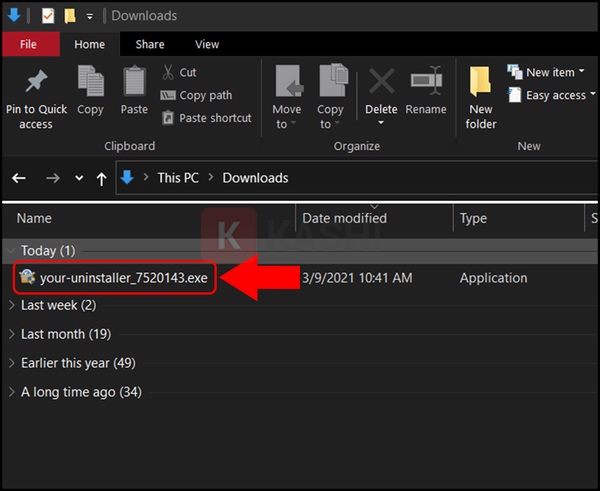
Task: Click the chevron between This PC and Downloads
Action: tap(211, 177)
